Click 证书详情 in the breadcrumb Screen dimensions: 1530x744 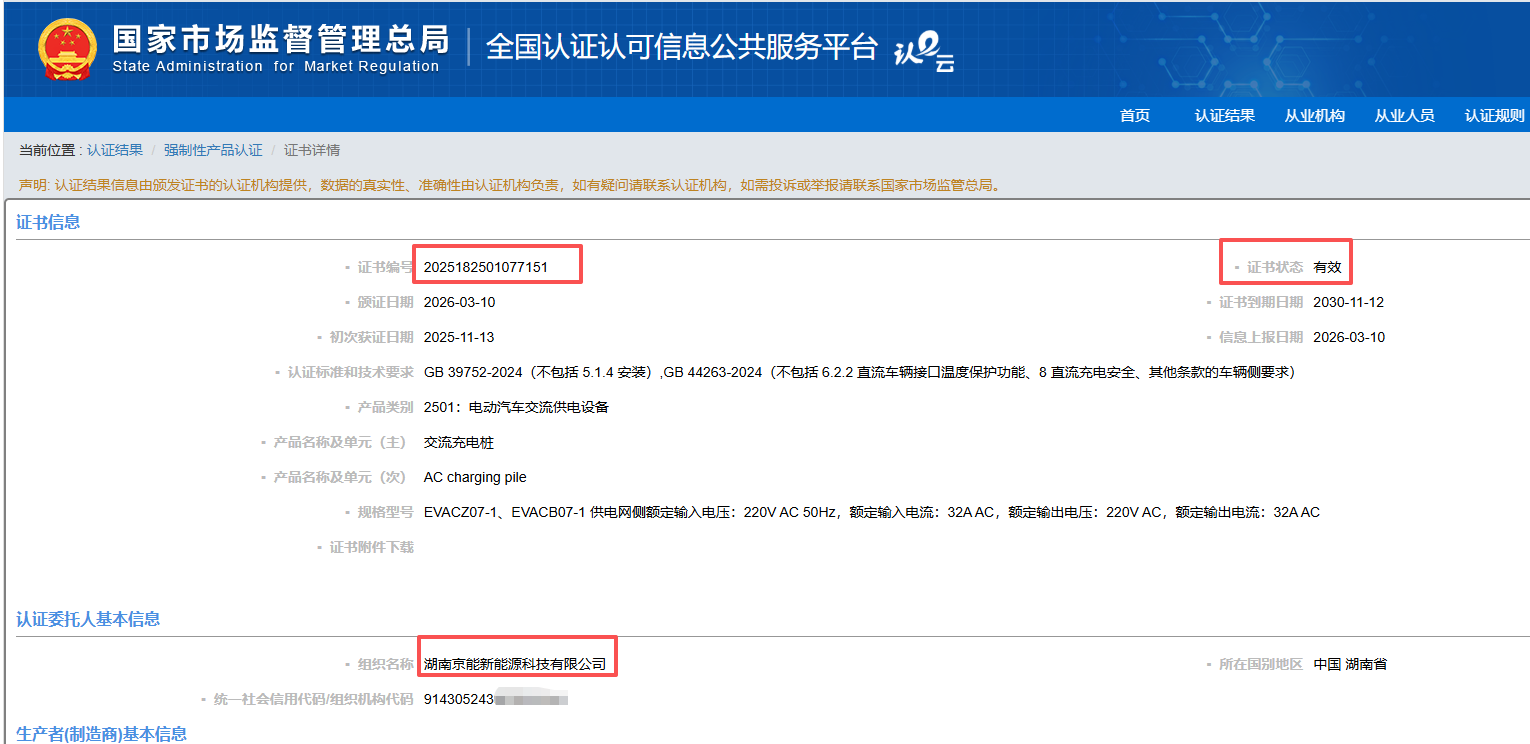tap(312, 150)
